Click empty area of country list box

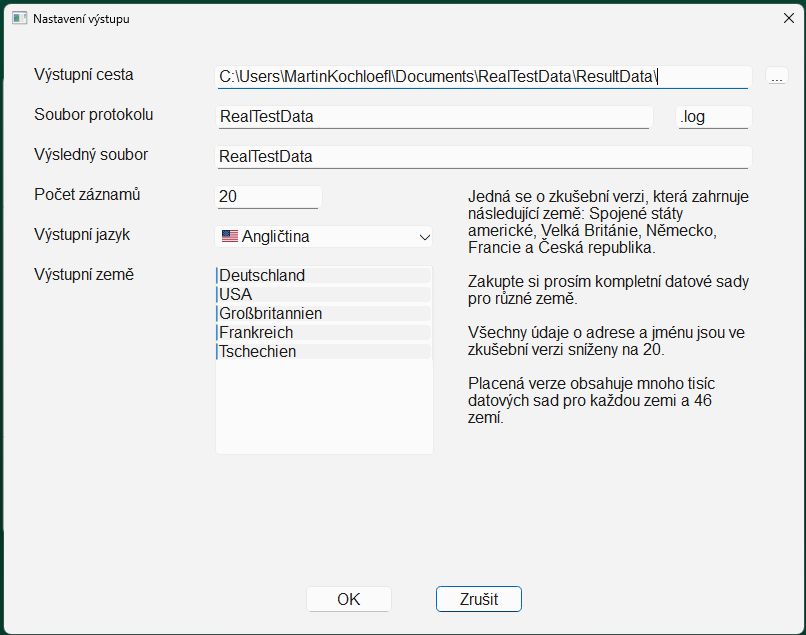click(x=324, y=406)
